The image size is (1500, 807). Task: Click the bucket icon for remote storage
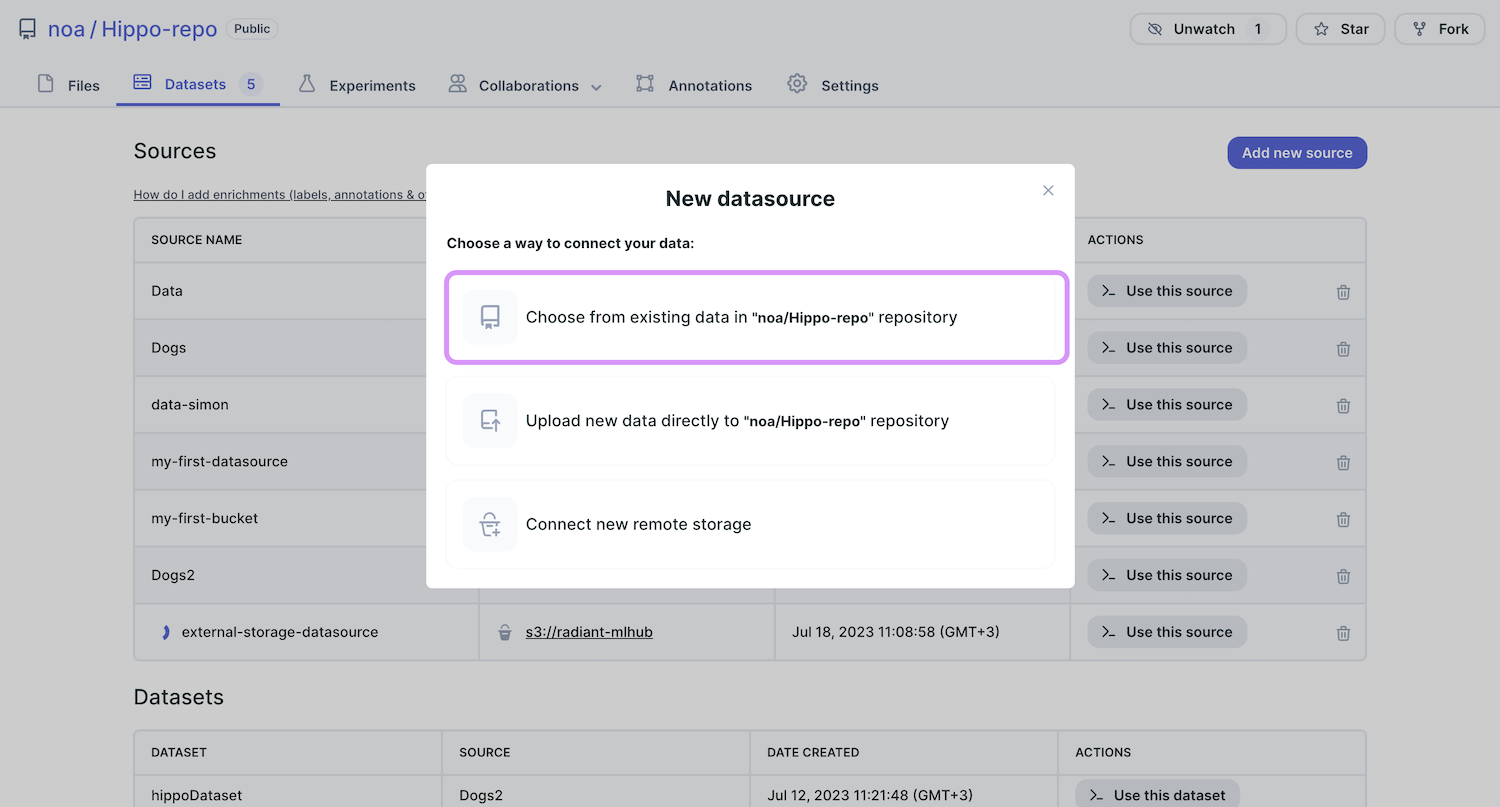pos(490,524)
